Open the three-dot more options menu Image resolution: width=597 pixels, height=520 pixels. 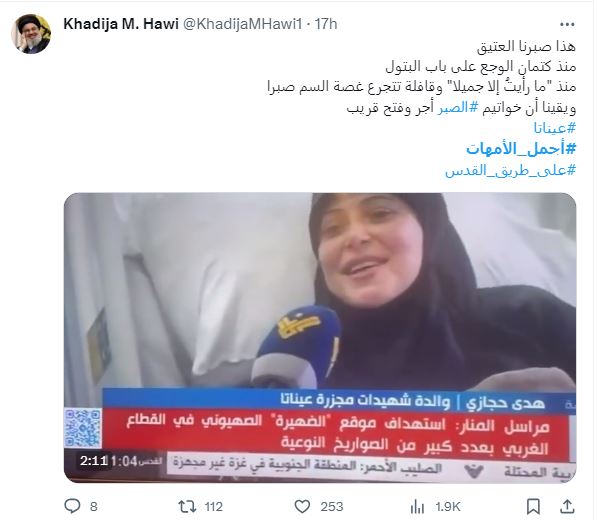[567, 25]
